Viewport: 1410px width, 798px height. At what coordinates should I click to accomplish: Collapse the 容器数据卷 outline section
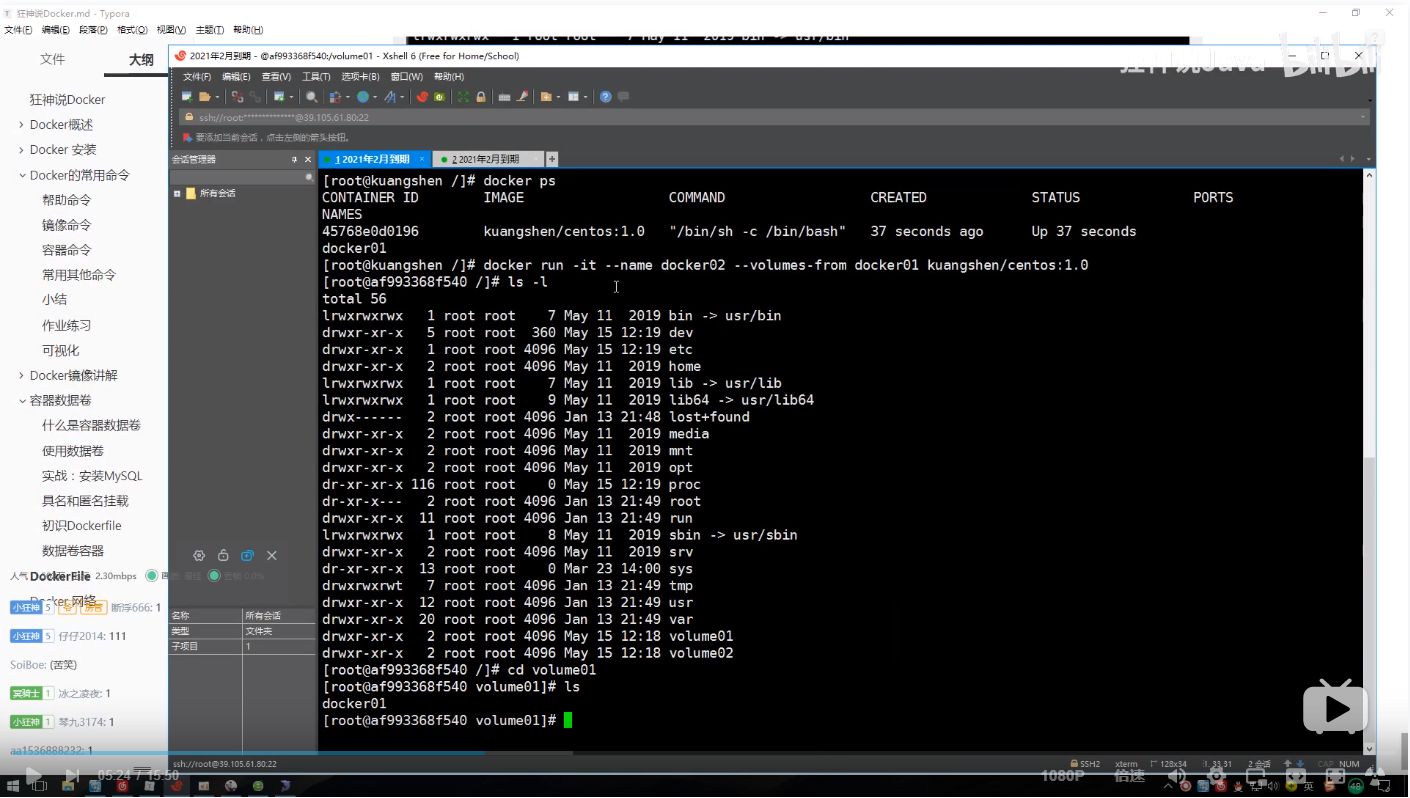22,400
